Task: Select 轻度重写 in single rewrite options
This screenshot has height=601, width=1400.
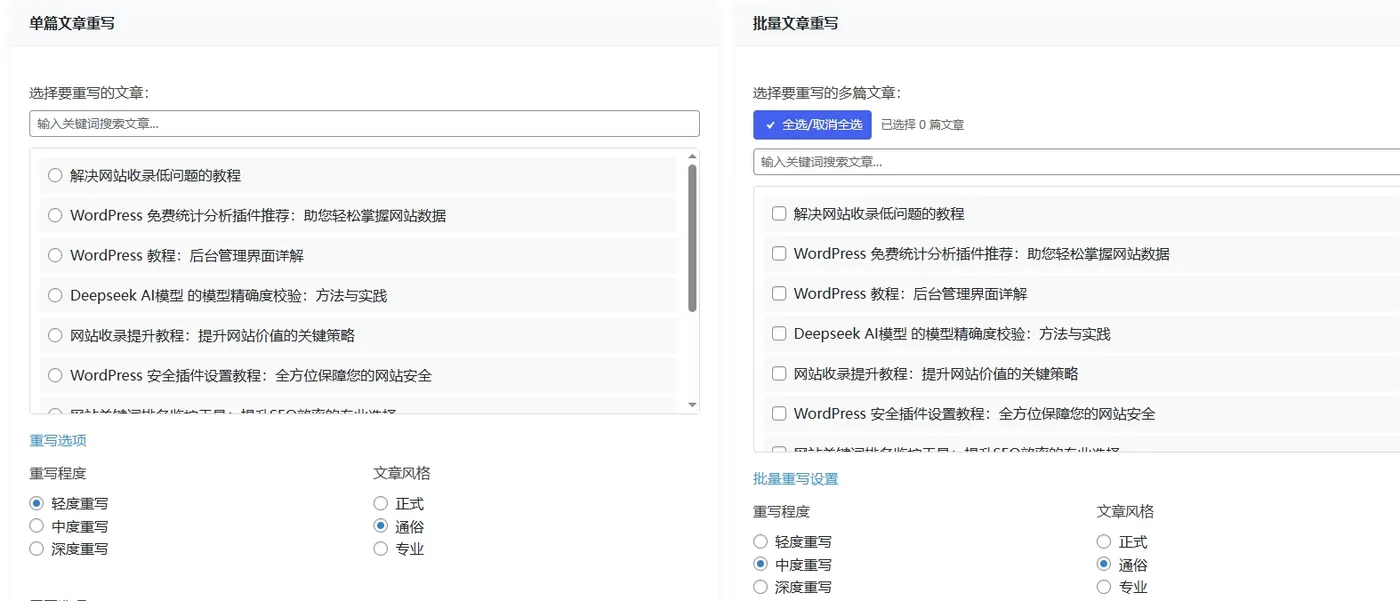Action: pos(37,503)
